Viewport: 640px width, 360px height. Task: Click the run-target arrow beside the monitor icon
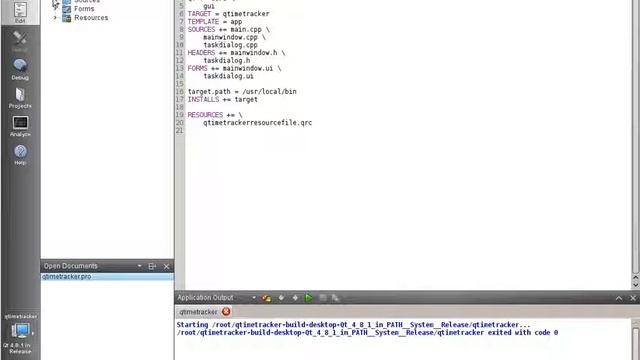click(x=33, y=333)
